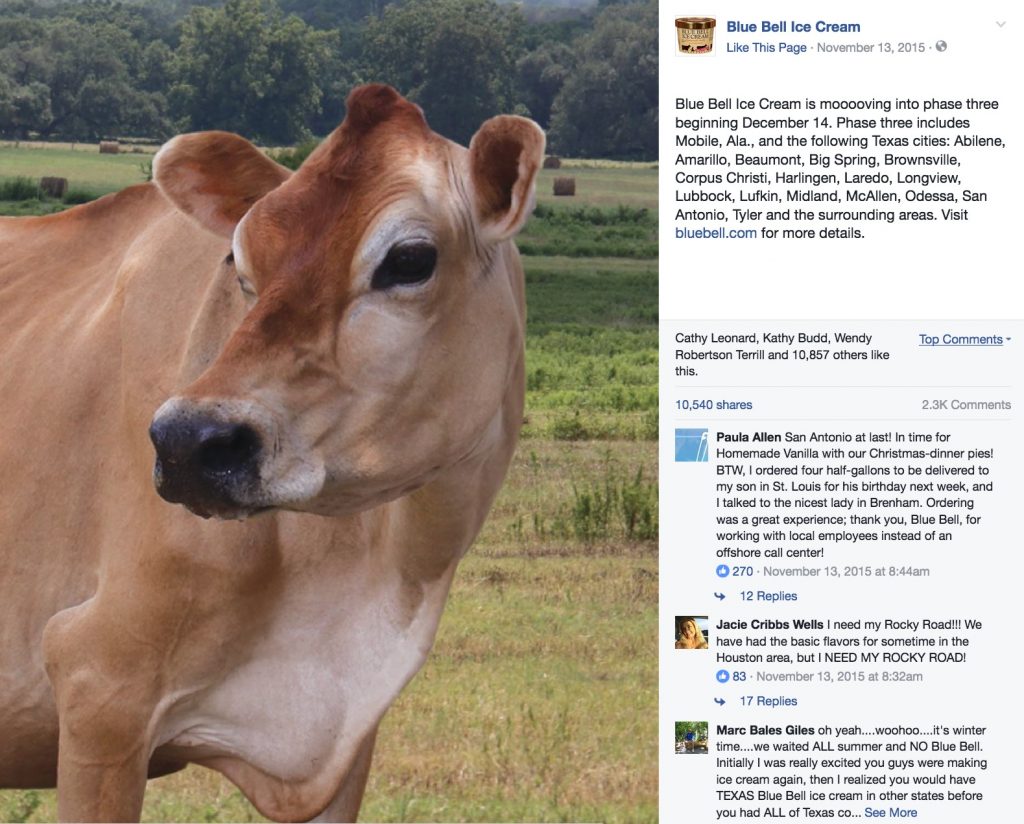
Task: Click the public globe privacy icon
Action: (941, 46)
